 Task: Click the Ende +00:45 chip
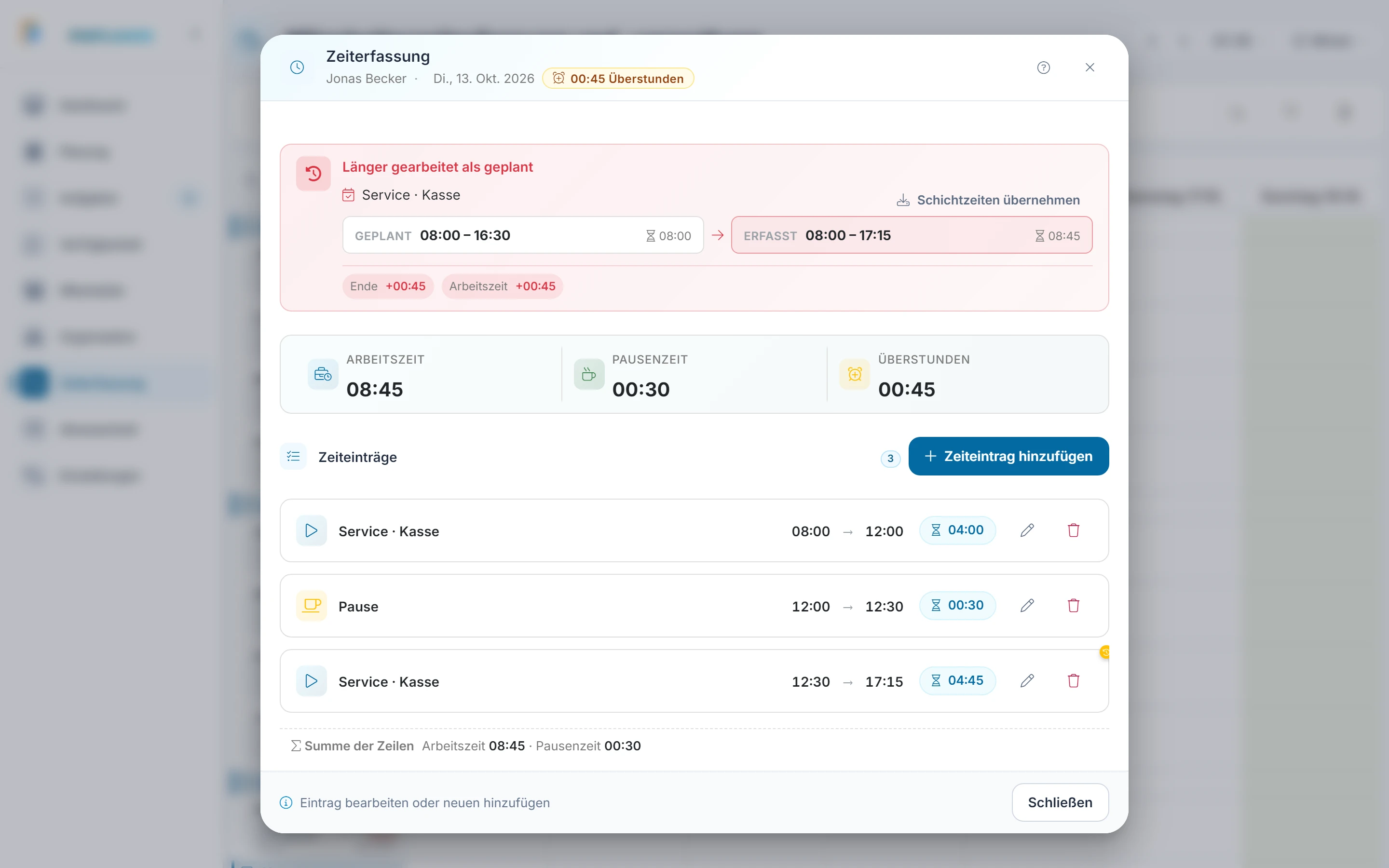pos(388,286)
